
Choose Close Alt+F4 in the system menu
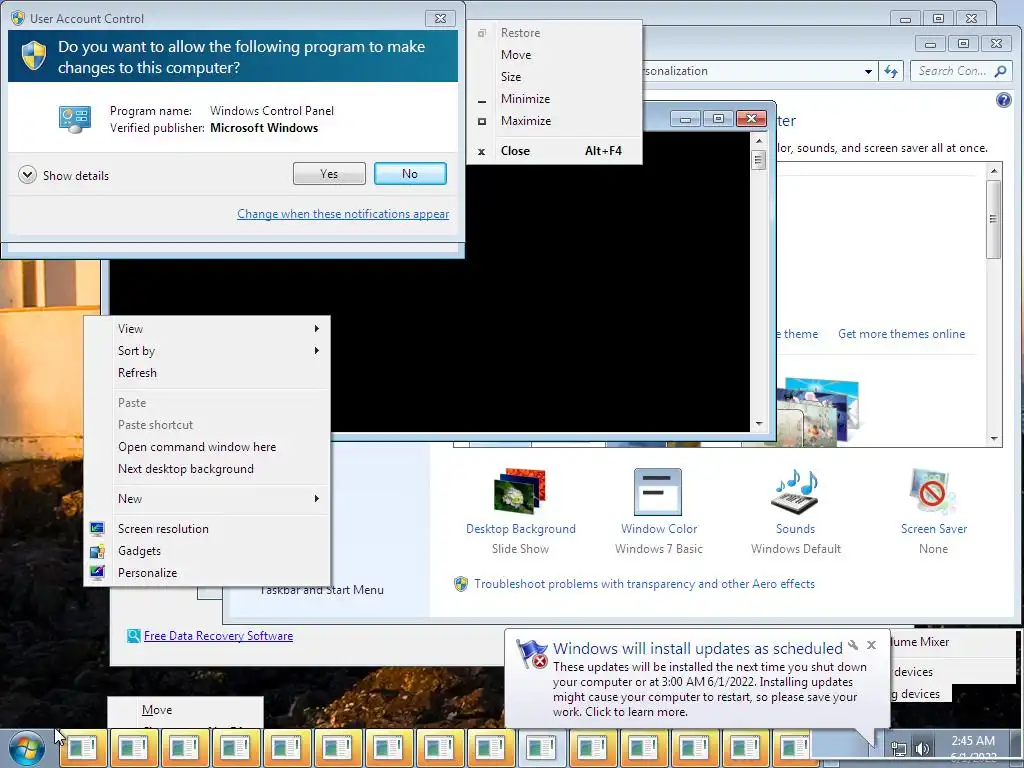point(555,151)
